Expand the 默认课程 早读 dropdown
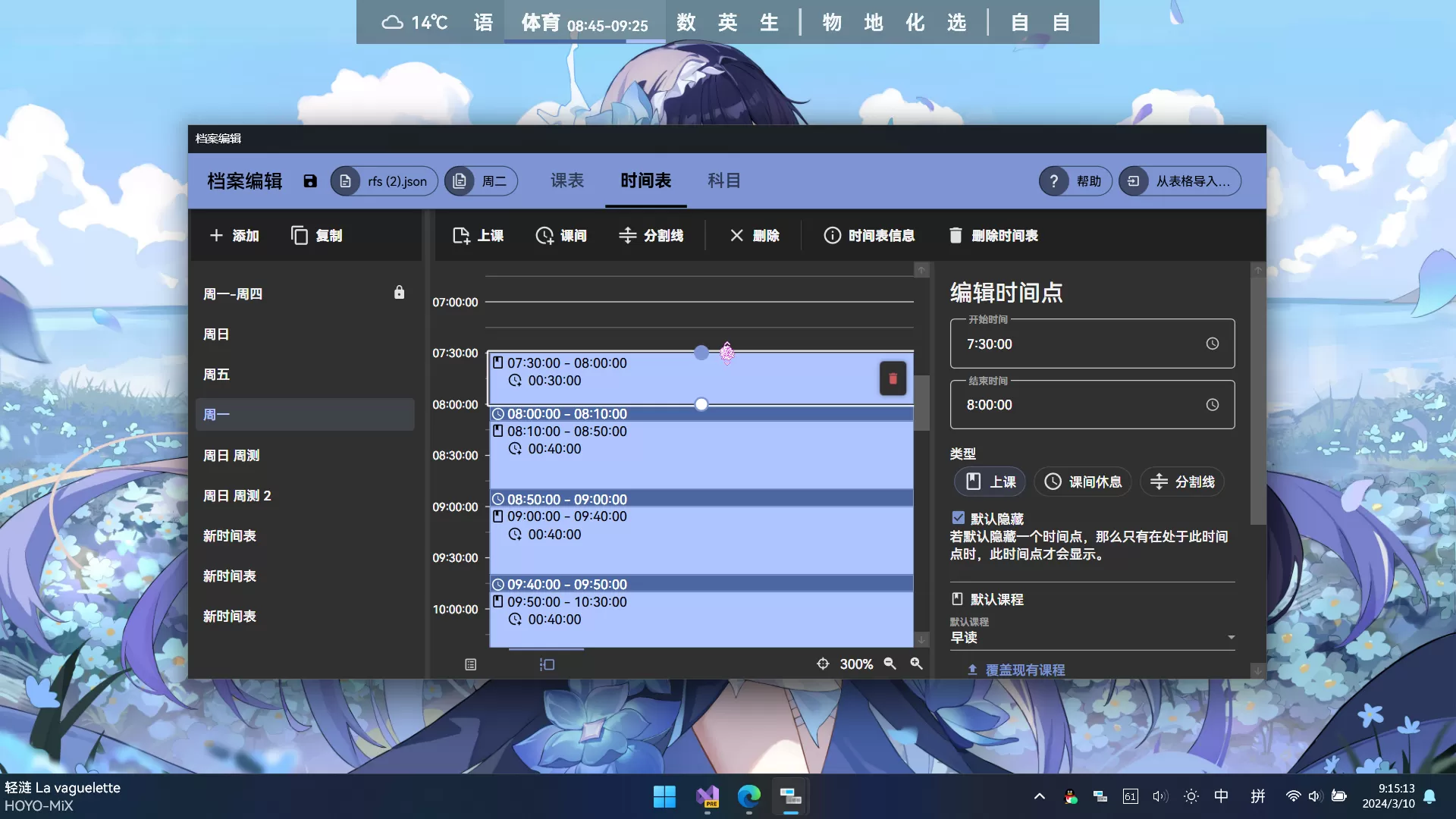 point(1230,637)
